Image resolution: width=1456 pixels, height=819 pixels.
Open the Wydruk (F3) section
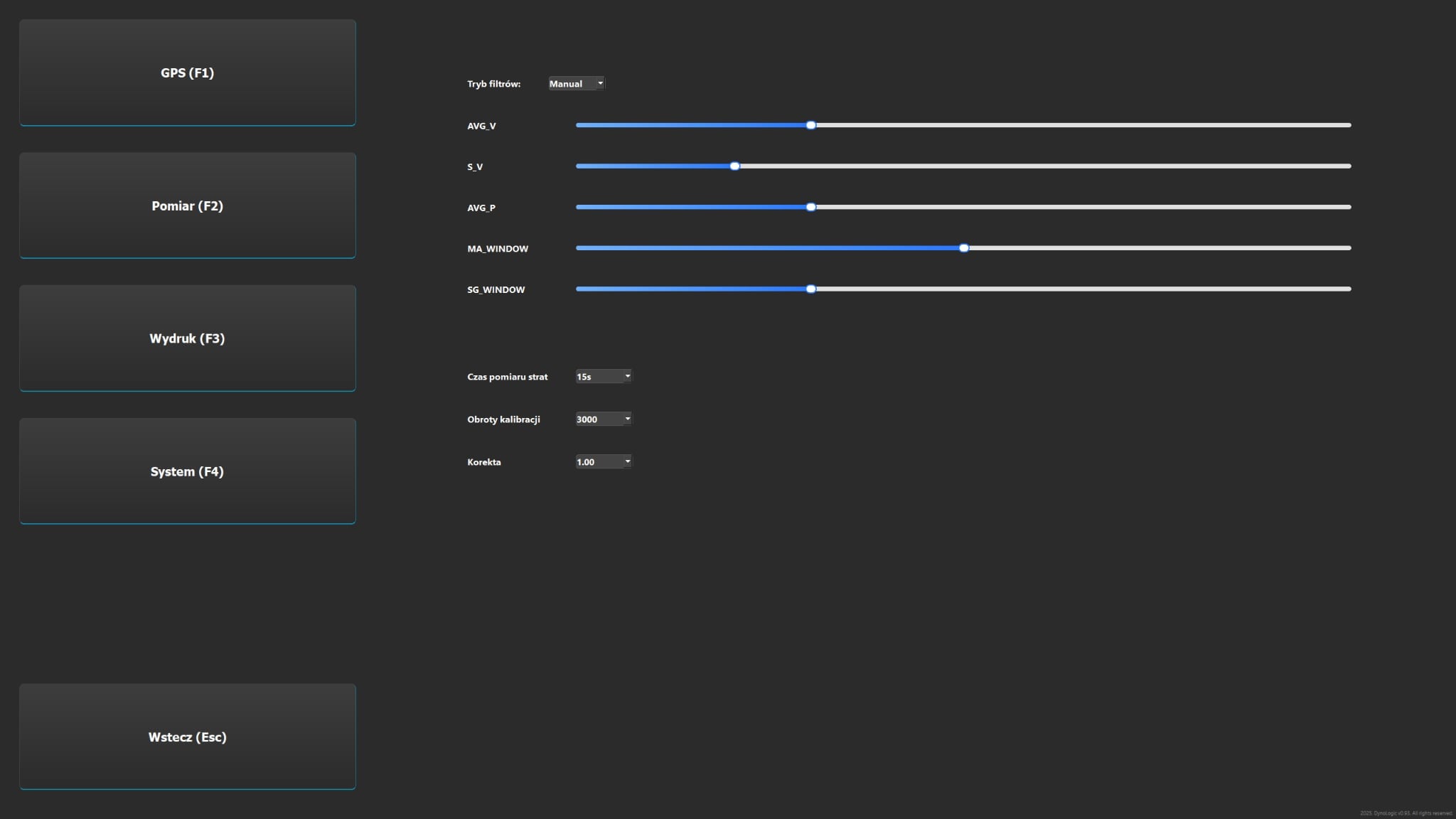[x=188, y=338]
